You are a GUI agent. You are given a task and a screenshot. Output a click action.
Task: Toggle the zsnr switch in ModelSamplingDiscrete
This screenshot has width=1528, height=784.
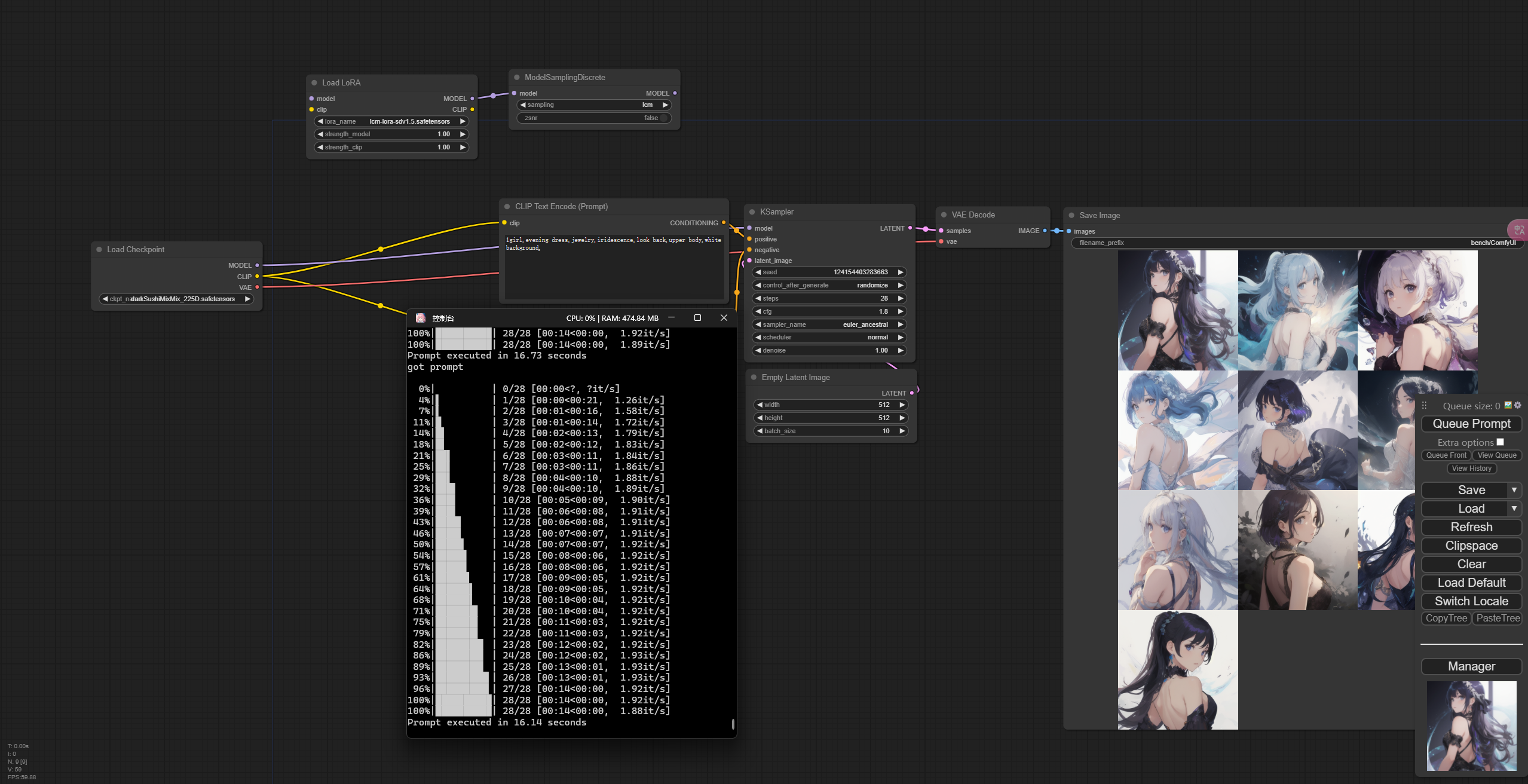tap(663, 118)
